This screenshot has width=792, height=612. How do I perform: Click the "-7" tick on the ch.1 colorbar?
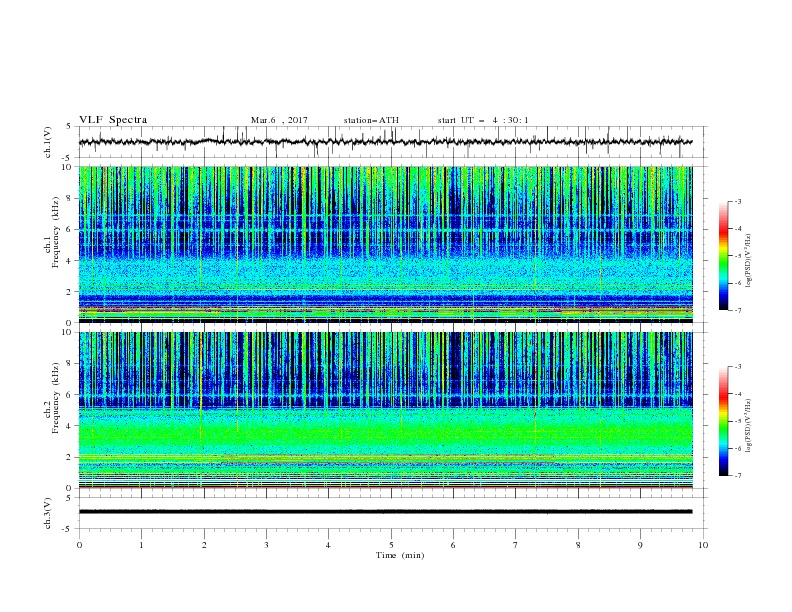(737, 310)
